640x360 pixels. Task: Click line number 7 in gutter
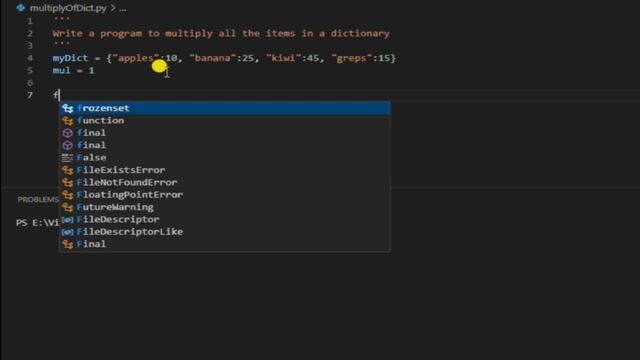coord(30,95)
